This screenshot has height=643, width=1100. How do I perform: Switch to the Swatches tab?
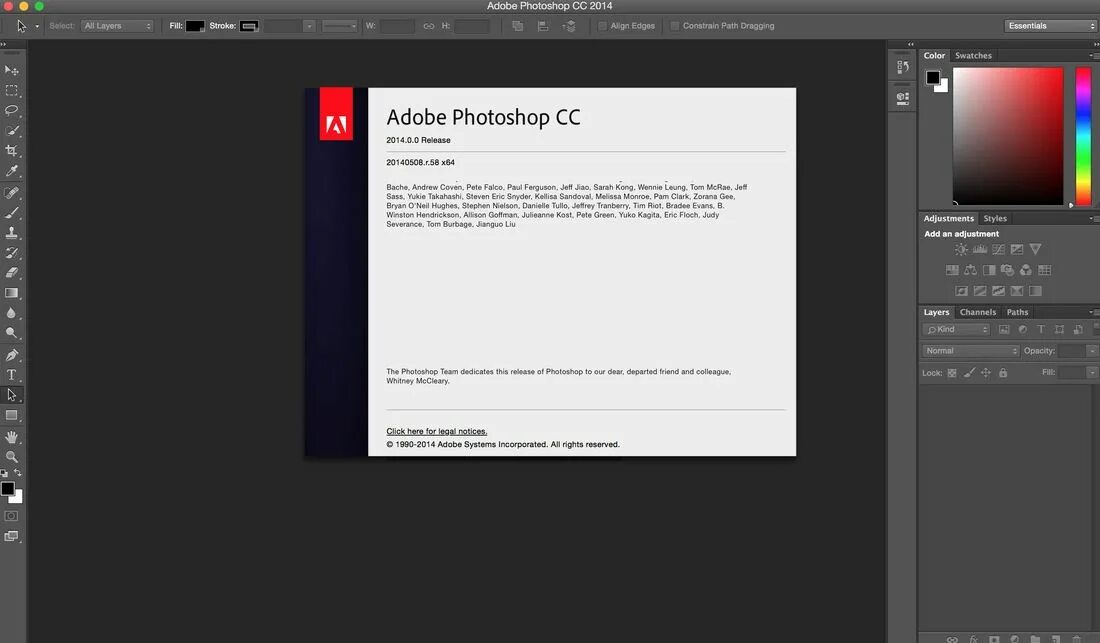(x=973, y=55)
